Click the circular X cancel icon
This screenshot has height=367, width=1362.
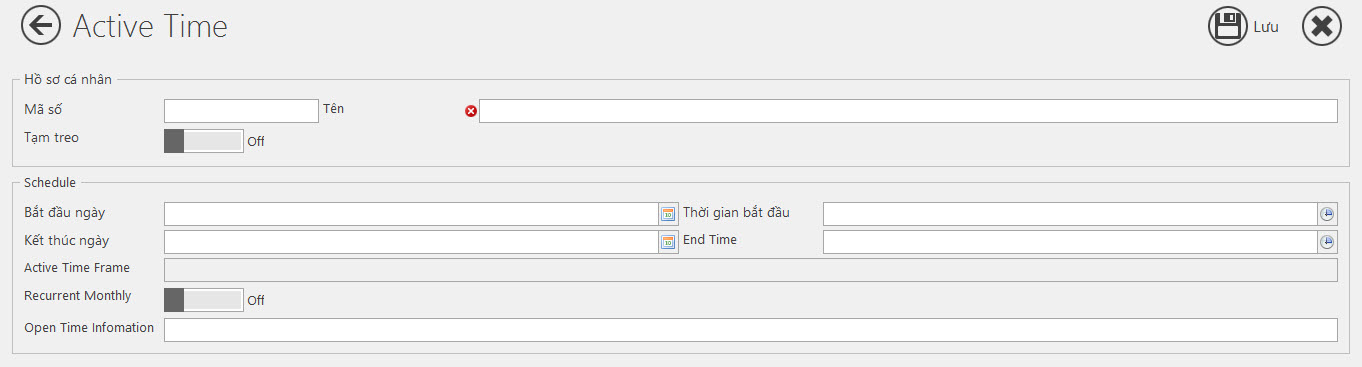pyautogui.click(x=1322, y=26)
